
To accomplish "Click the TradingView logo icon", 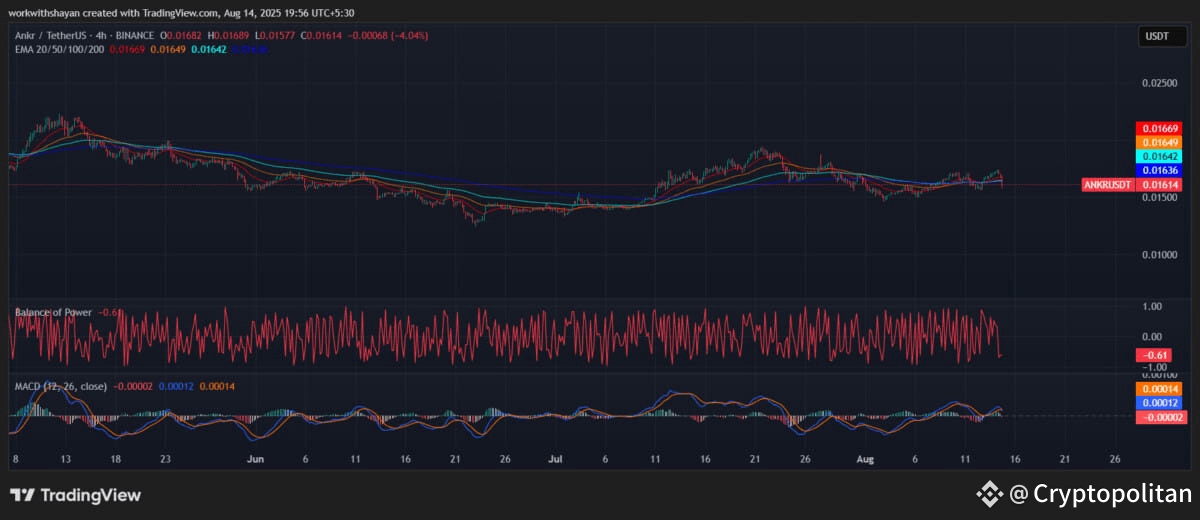I will (22, 495).
